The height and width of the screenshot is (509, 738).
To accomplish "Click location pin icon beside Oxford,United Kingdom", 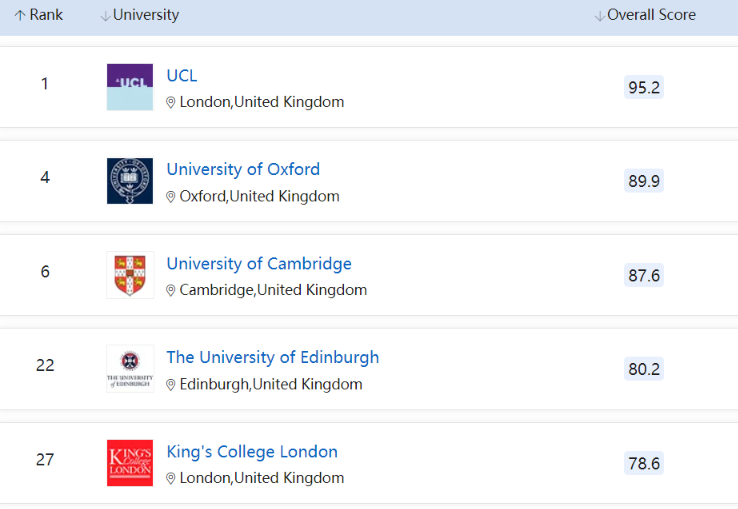I will pyautogui.click(x=171, y=197).
